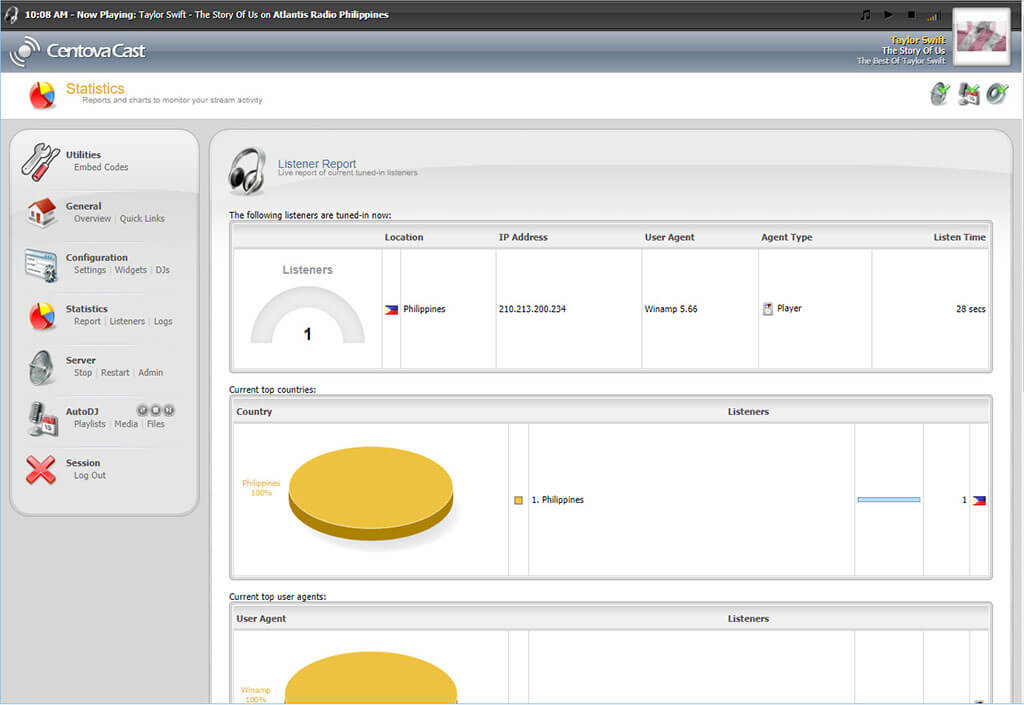Click the 28 secs listen time value
The width and height of the screenshot is (1024, 705).
tap(970, 309)
